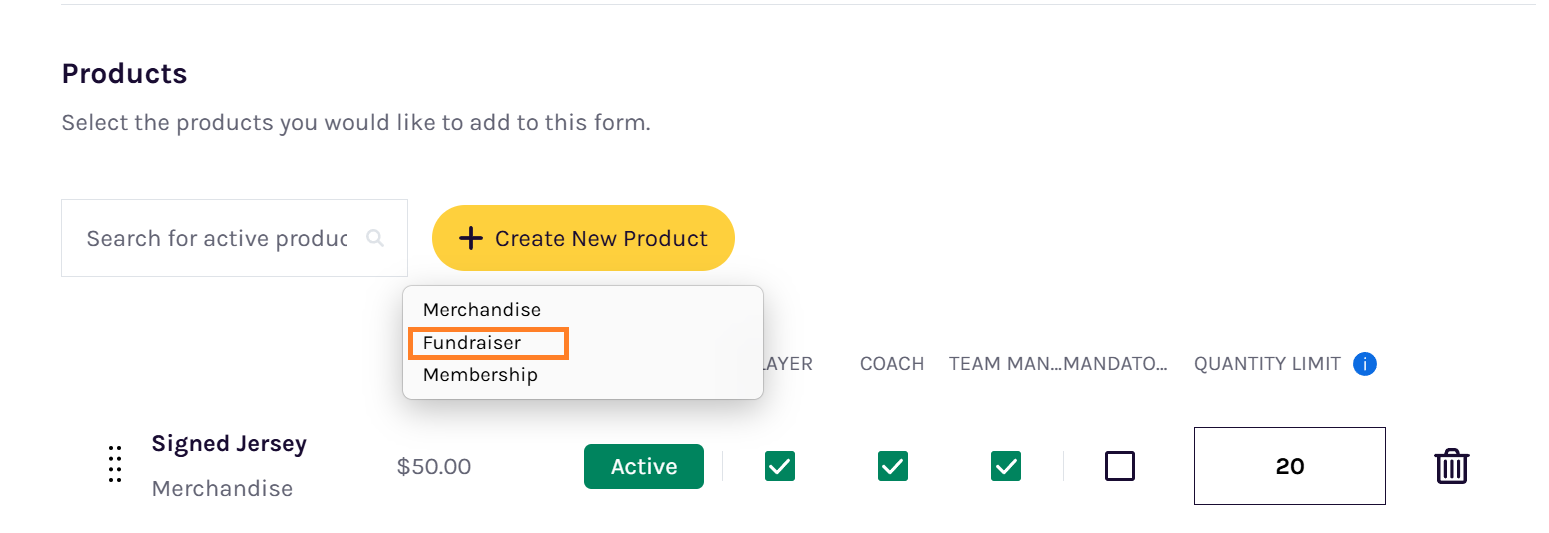This screenshot has height=533, width=1549.
Task: Click the Quantity Limit column header
Action: pos(1267,364)
